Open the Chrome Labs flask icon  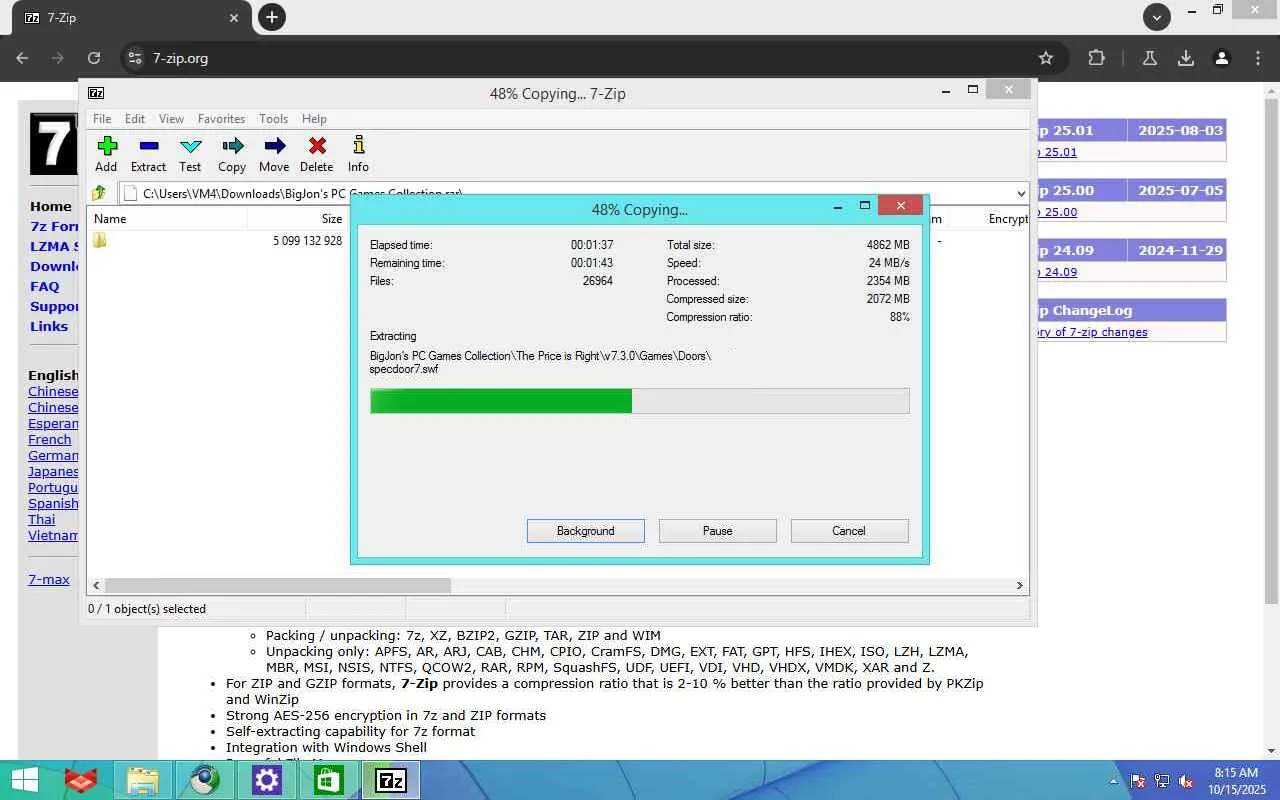click(1150, 58)
